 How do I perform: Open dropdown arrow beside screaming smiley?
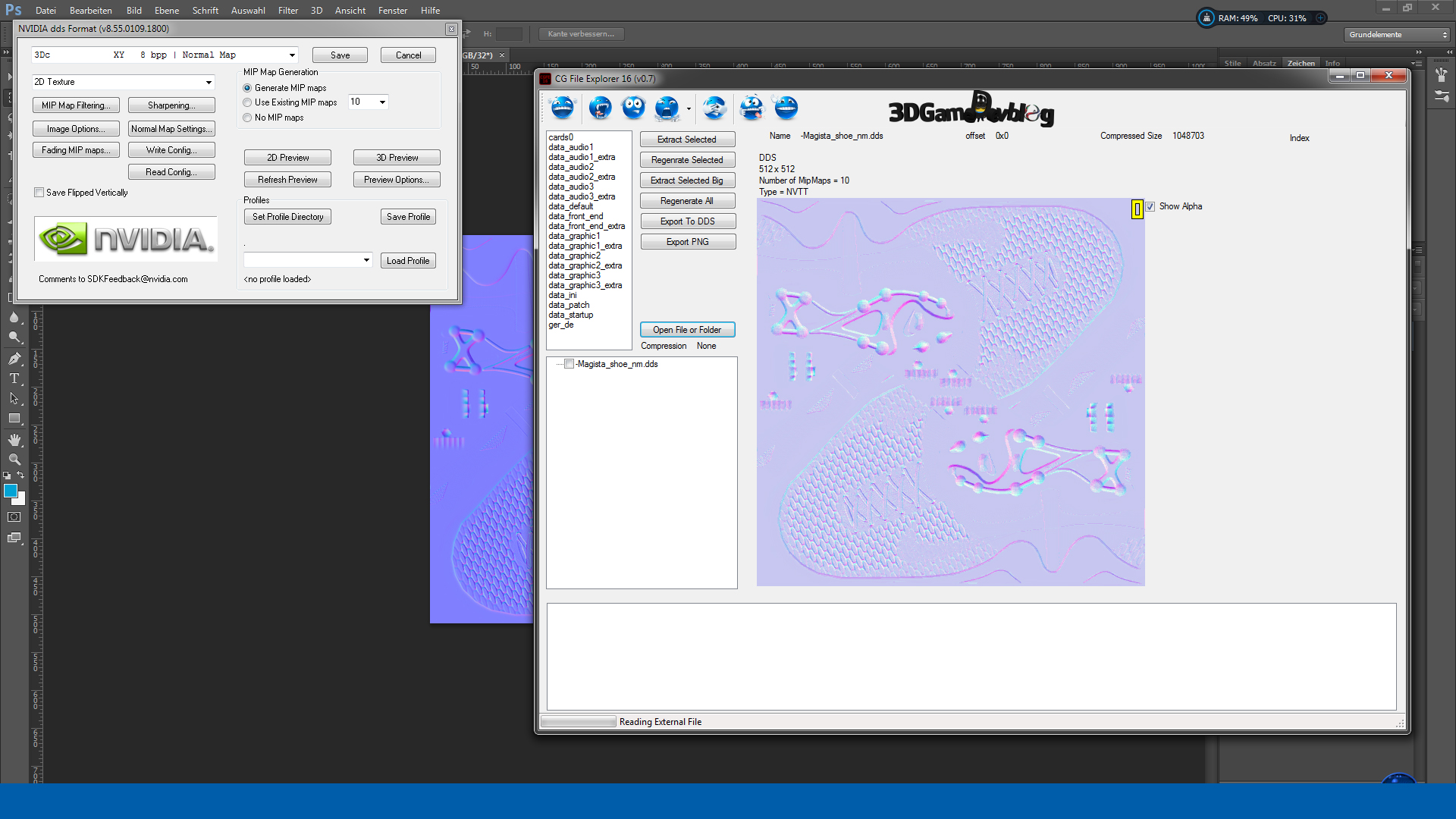[x=689, y=108]
